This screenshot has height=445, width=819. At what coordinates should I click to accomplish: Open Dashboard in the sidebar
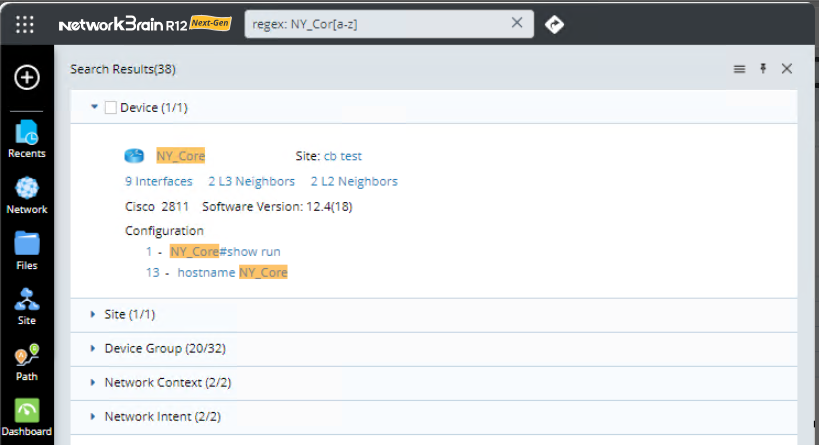(x=27, y=418)
